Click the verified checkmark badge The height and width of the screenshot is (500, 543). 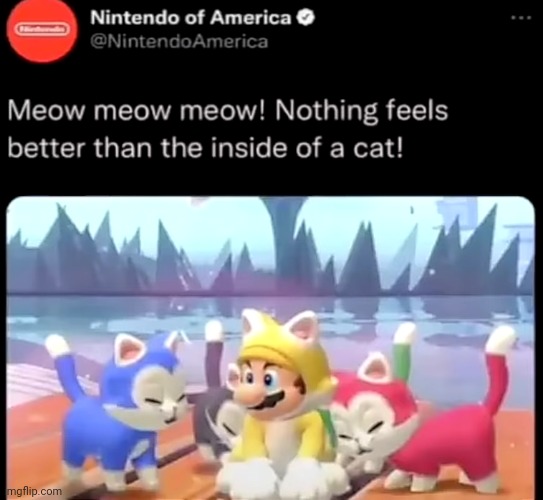[x=306, y=18]
